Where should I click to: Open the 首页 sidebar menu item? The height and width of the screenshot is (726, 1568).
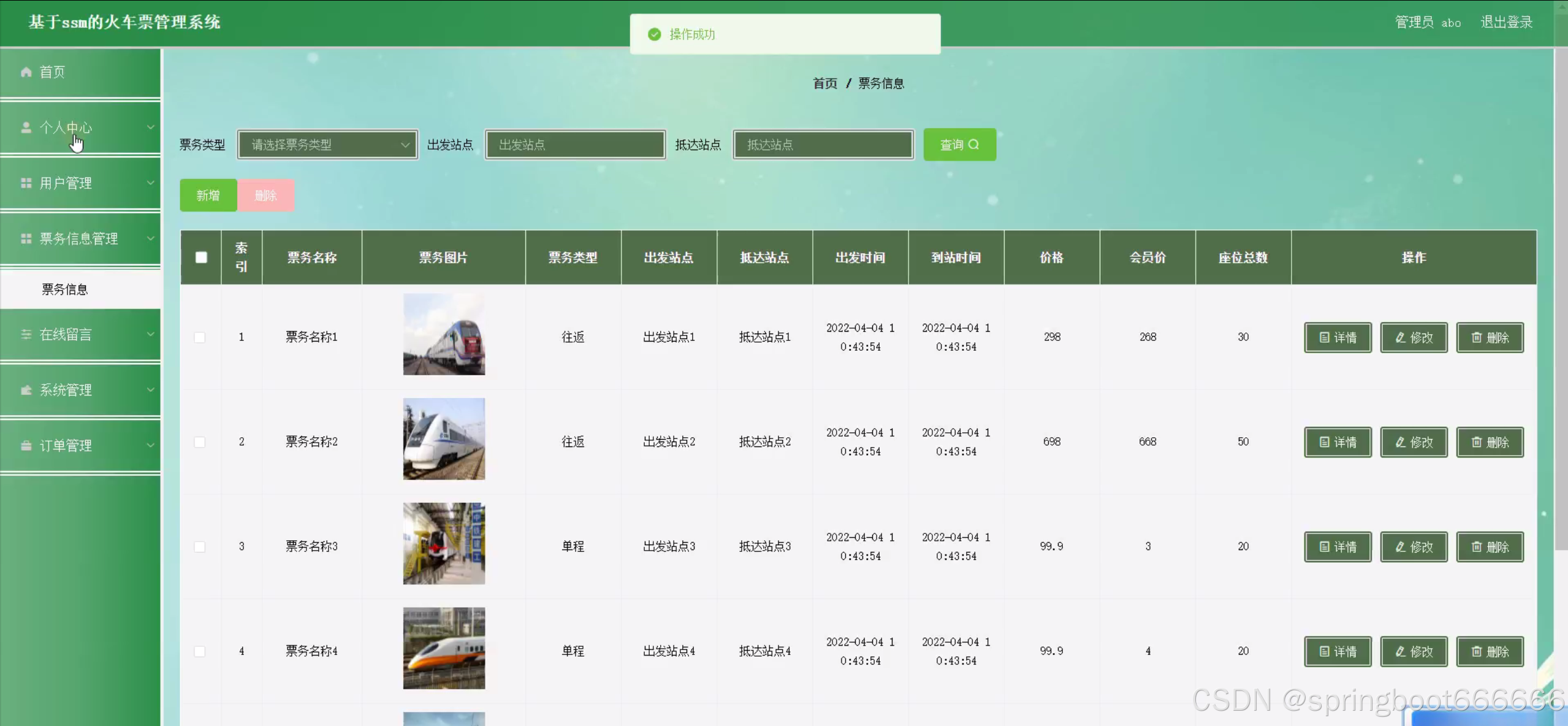coord(80,72)
